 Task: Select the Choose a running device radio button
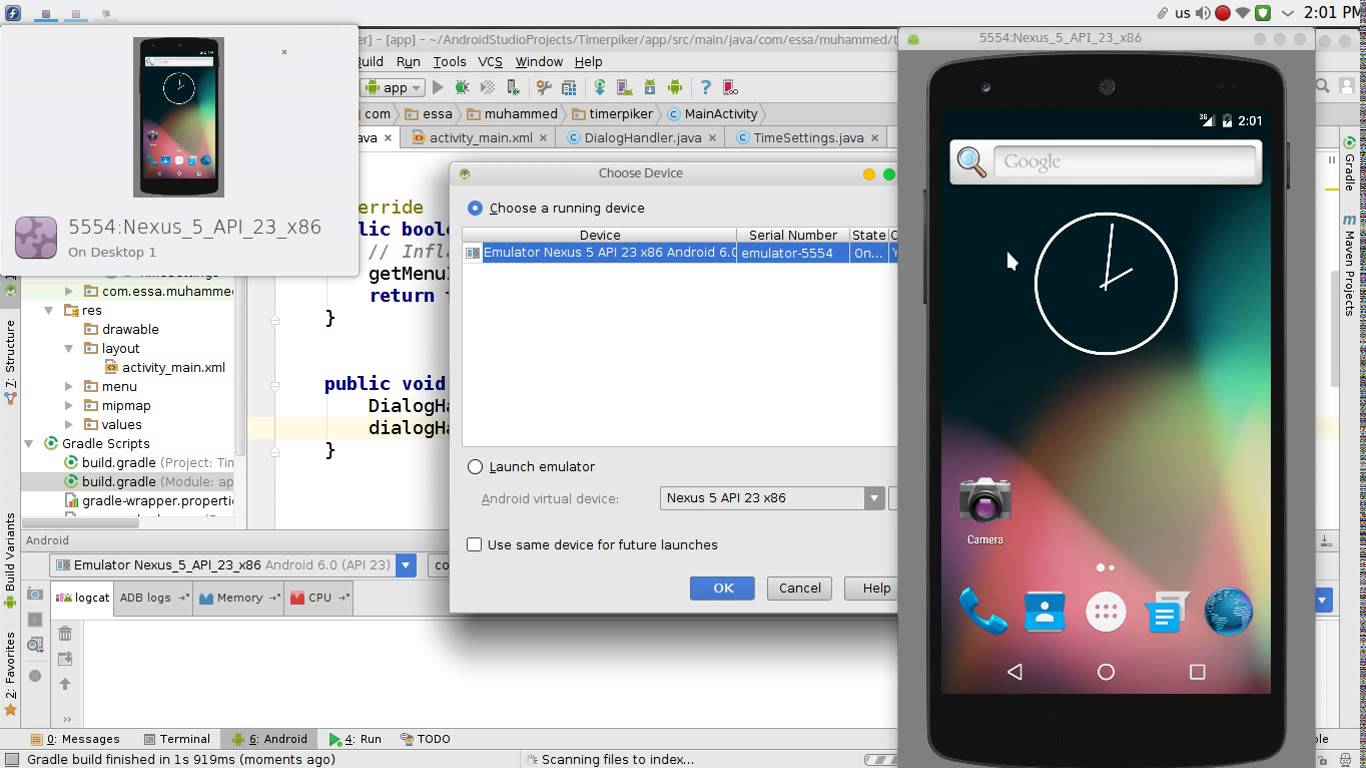coord(475,208)
